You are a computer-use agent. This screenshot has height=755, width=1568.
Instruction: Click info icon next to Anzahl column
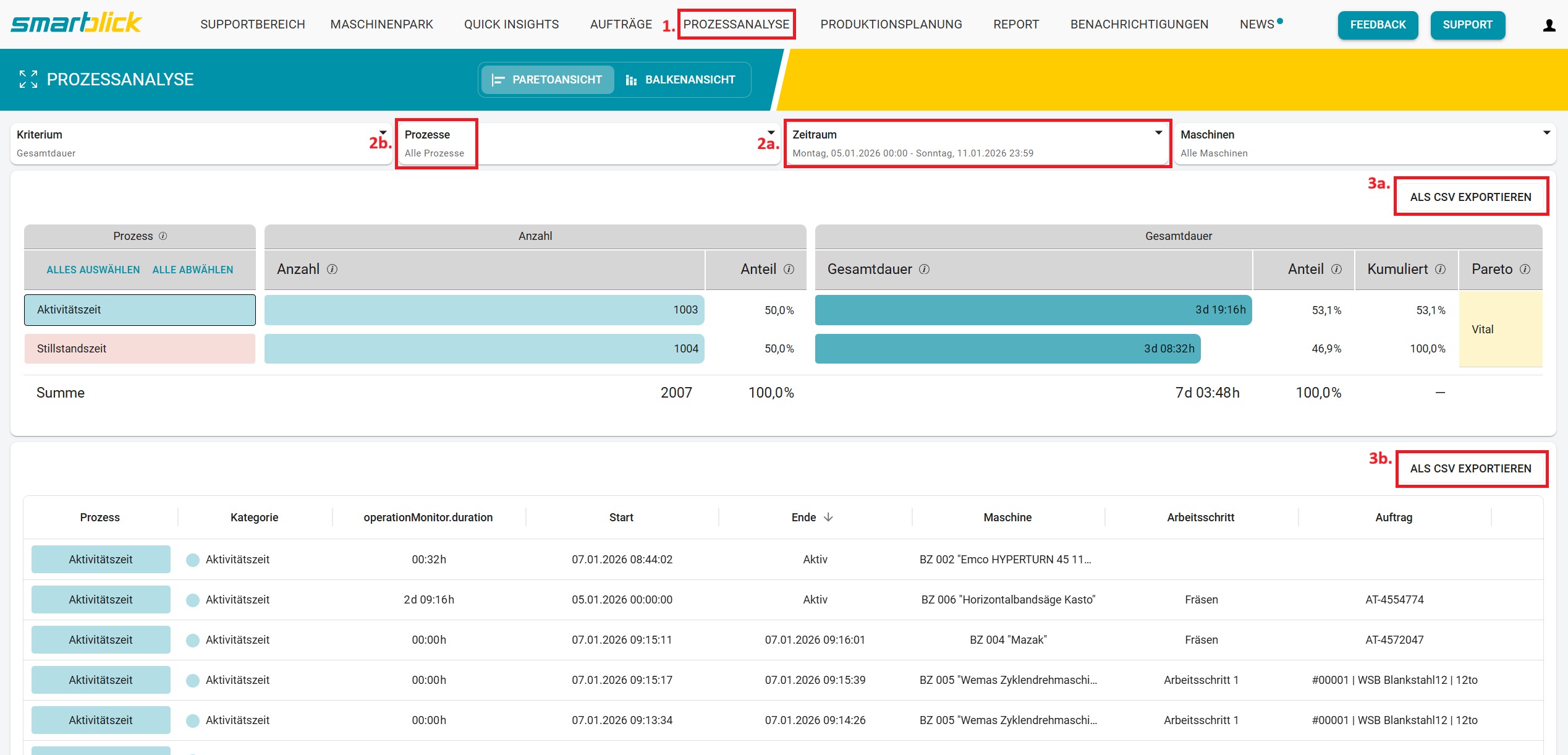pyautogui.click(x=332, y=269)
